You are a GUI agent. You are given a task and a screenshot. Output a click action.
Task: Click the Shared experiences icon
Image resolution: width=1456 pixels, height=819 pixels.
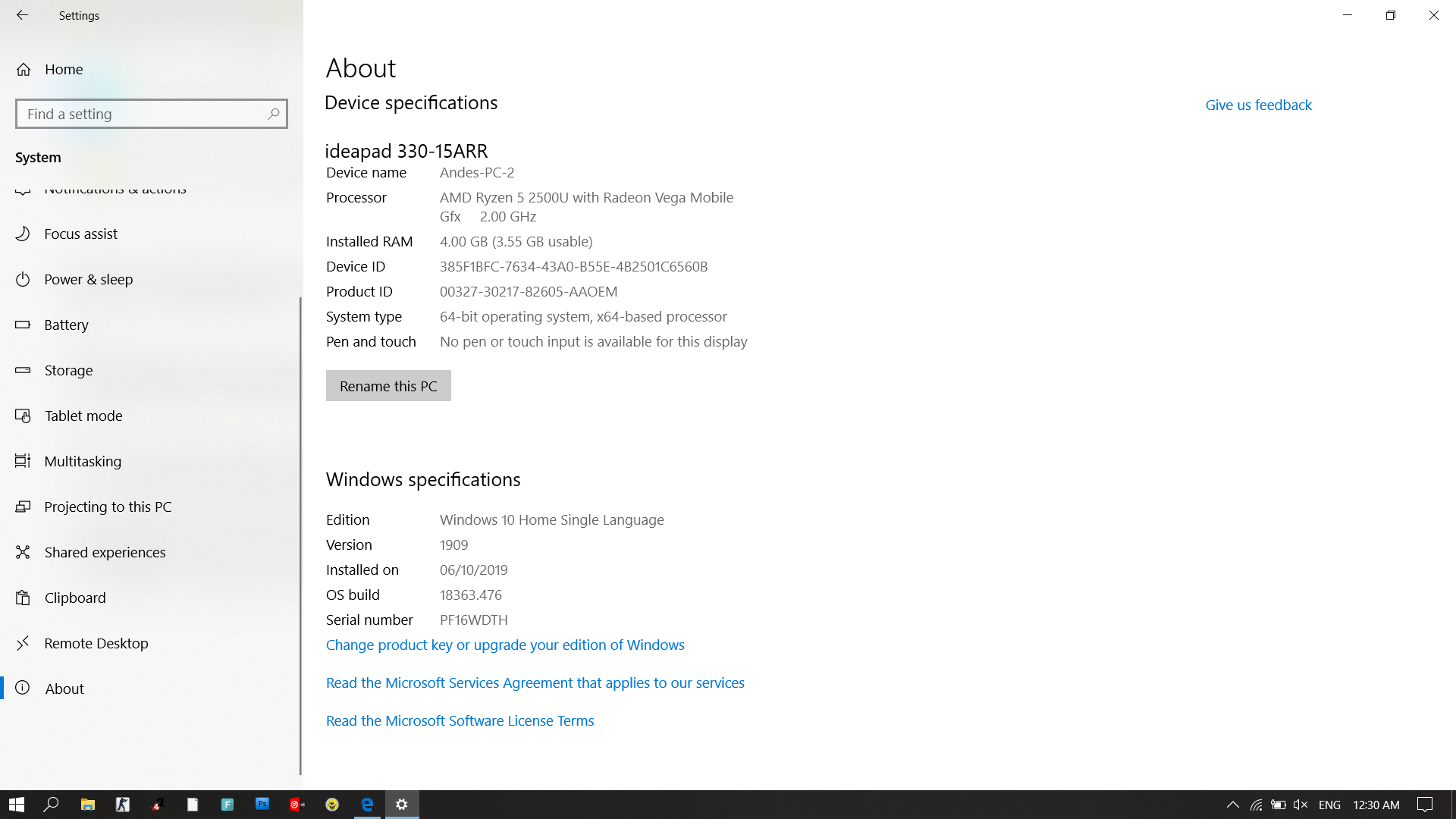23,552
